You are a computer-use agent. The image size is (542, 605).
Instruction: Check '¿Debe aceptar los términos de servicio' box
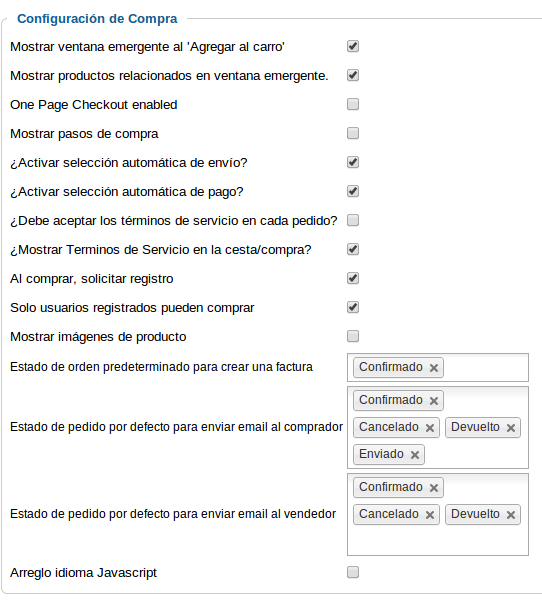tap(353, 220)
